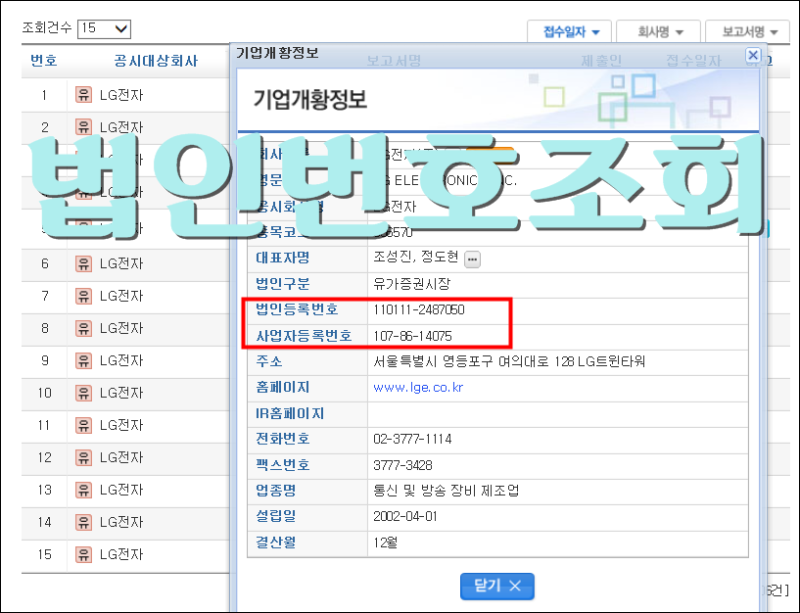Open the www.lge.co.kr homepage link
Image resolution: width=800 pixels, height=613 pixels.
[x=418, y=387]
